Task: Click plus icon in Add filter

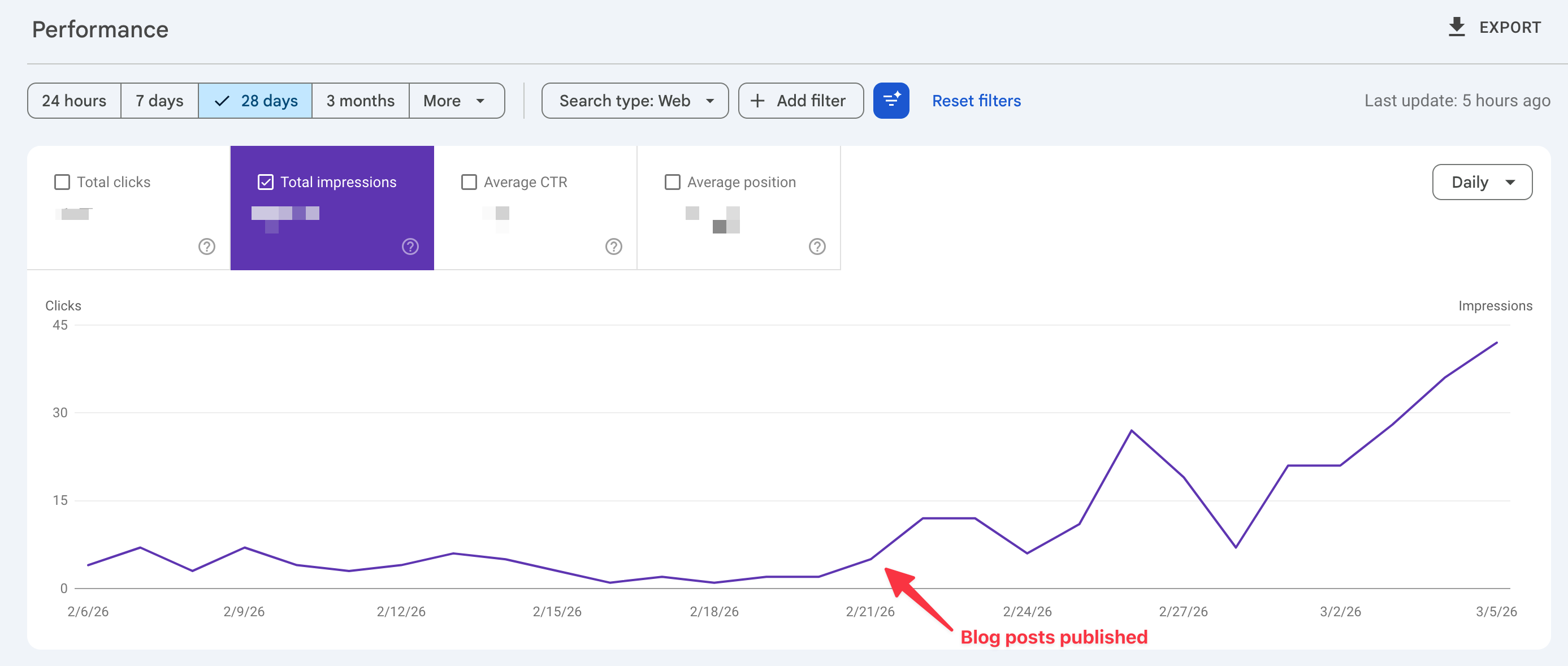Action: tap(757, 101)
